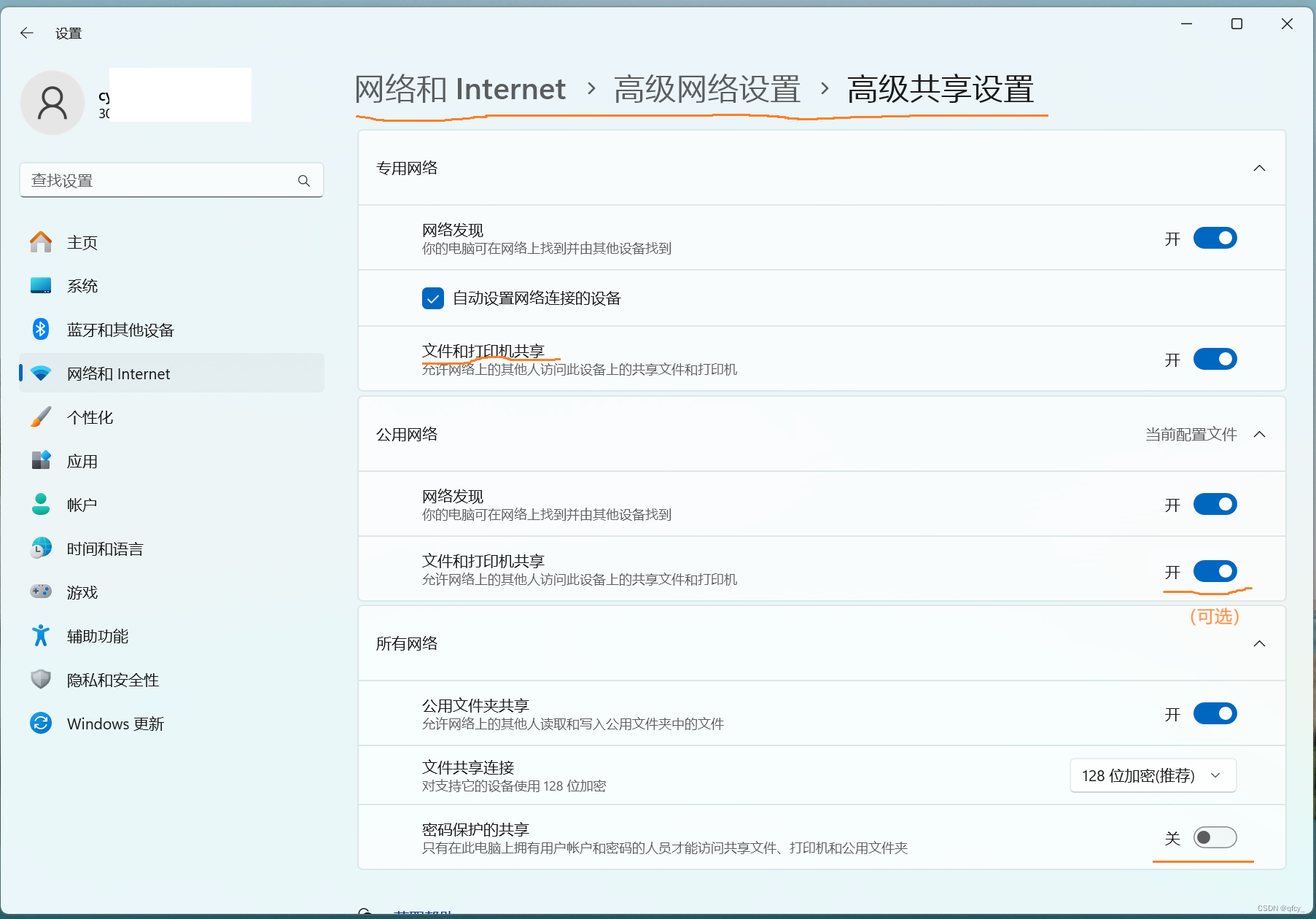Click the 专用网络 section heading

pyautogui.click(x=407, y=168)
